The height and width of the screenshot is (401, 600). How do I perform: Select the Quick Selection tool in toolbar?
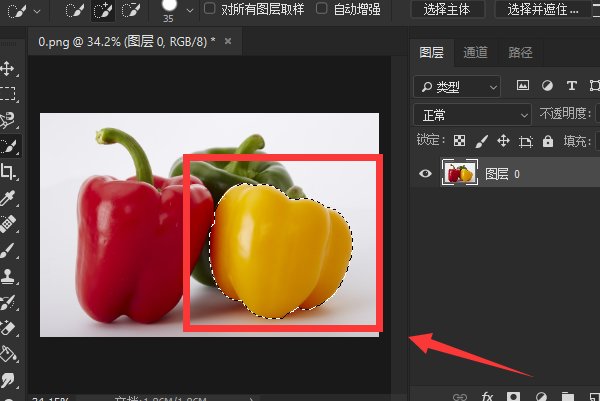coord(8,146)
